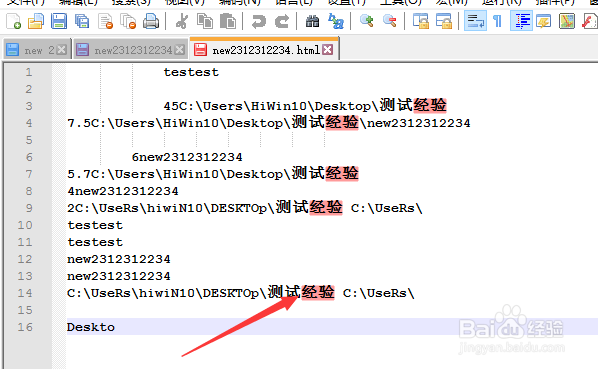This screenshot has width=598, height=369.
Task: Click line number 1 in the margin
Action: 29,72
